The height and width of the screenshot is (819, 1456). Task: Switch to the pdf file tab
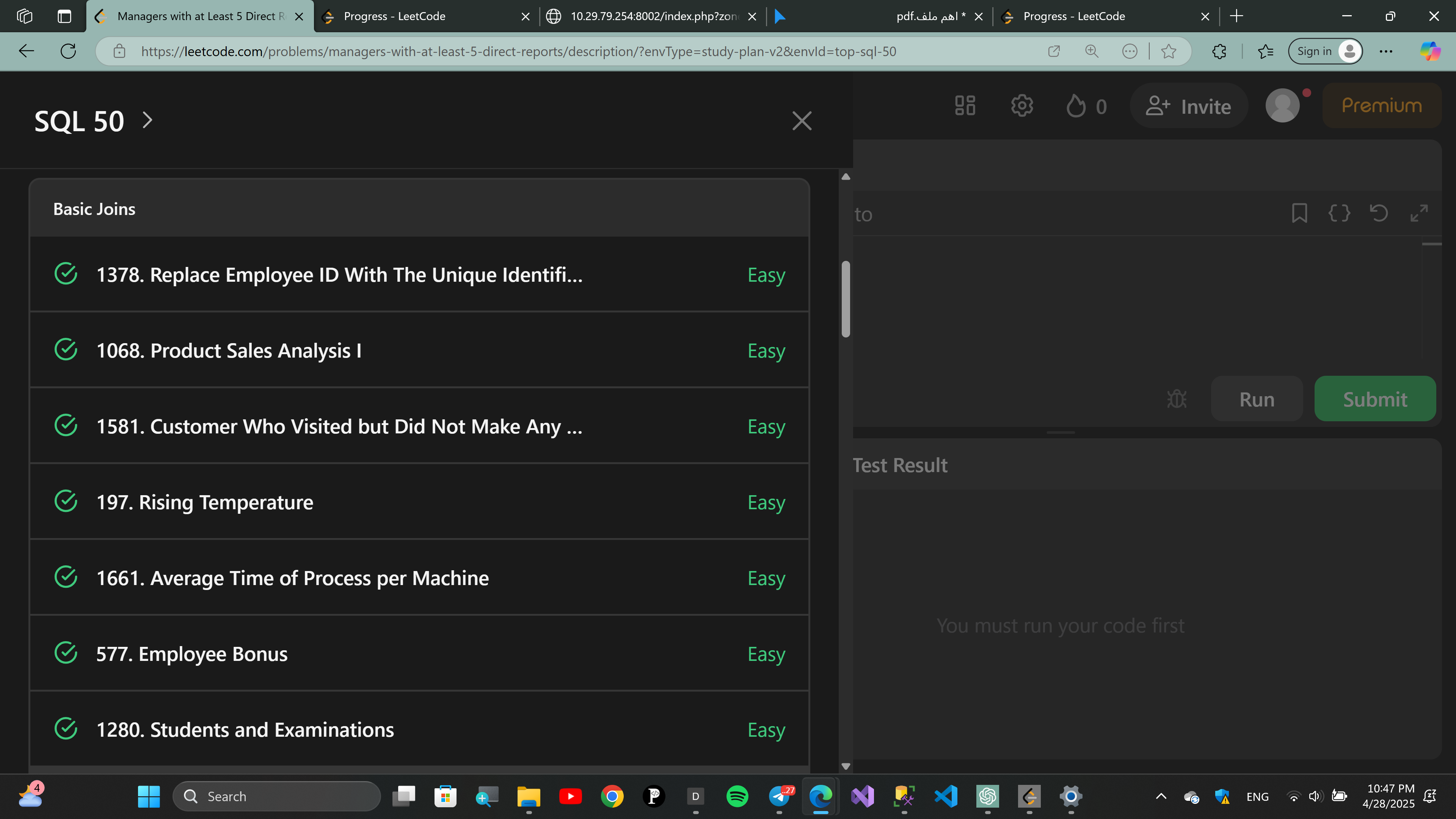pos(880,16)
